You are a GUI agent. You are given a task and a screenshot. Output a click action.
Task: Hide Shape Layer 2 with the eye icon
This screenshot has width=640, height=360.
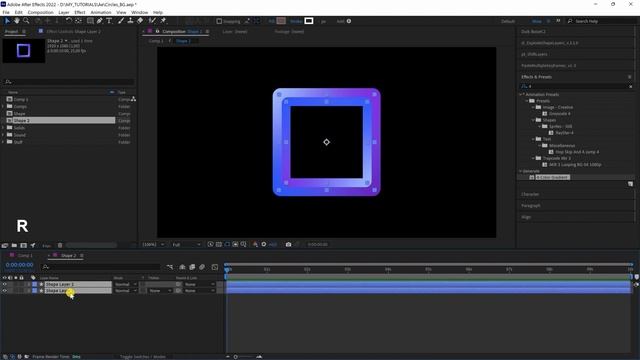coord(4,291)
